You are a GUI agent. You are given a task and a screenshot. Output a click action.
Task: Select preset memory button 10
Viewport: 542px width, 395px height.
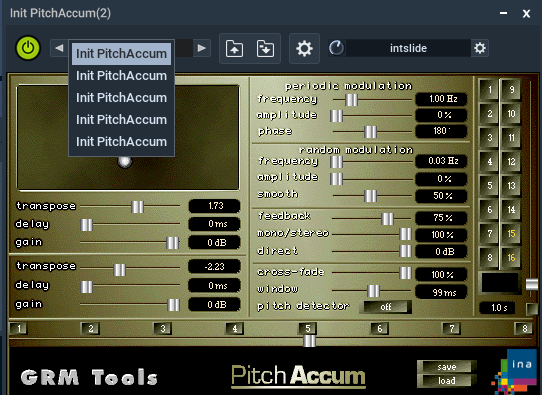point(511,114)
